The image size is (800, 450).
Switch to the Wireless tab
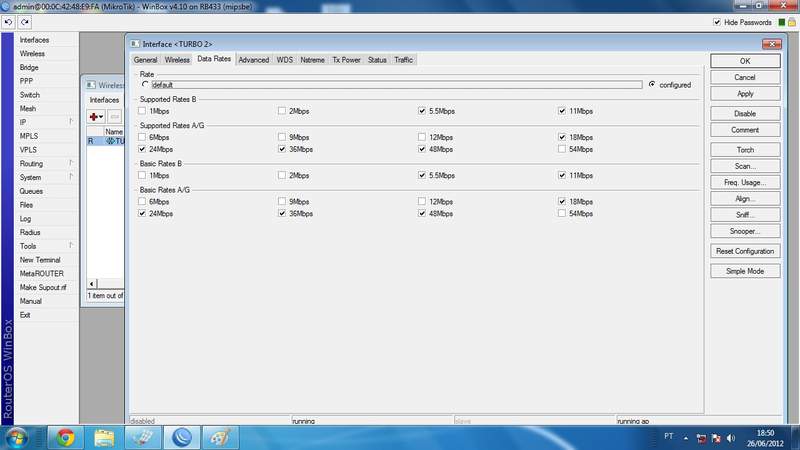[x=177, y=60]
